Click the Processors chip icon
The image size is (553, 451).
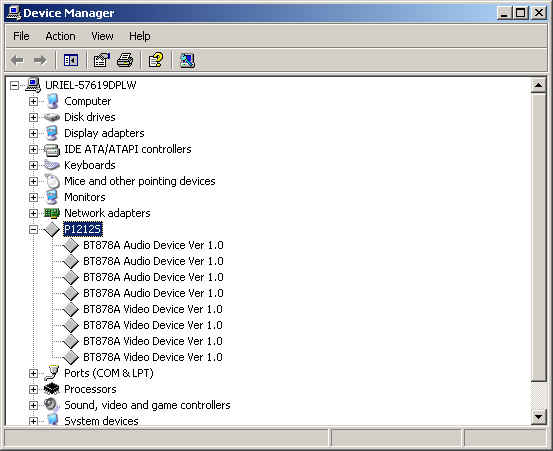coord(52,389)
